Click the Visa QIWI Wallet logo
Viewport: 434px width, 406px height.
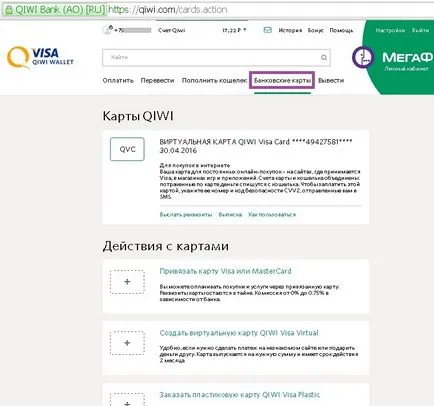tap(40, 57)
